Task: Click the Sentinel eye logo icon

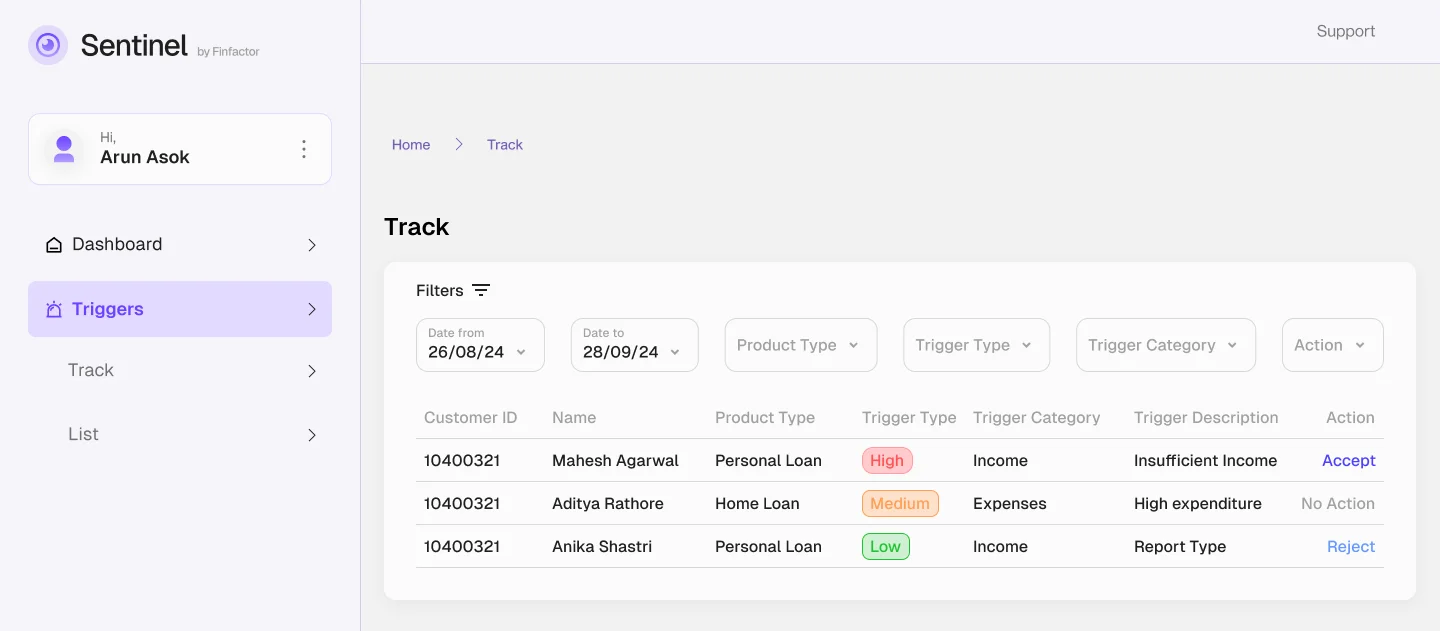Action: [48, 45]
